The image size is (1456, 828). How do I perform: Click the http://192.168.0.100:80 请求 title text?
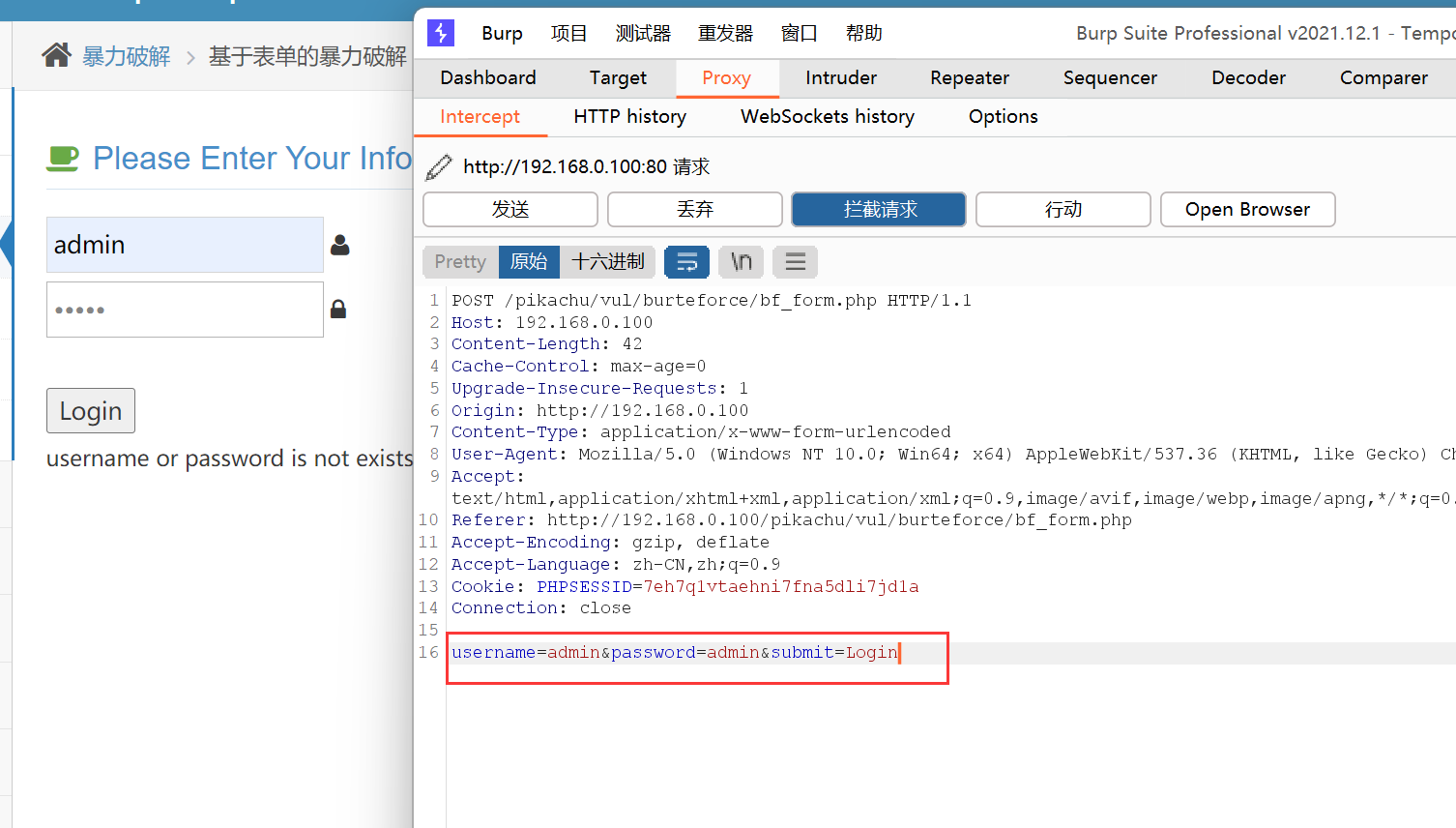pyautogui.click(x=587, y=166)
